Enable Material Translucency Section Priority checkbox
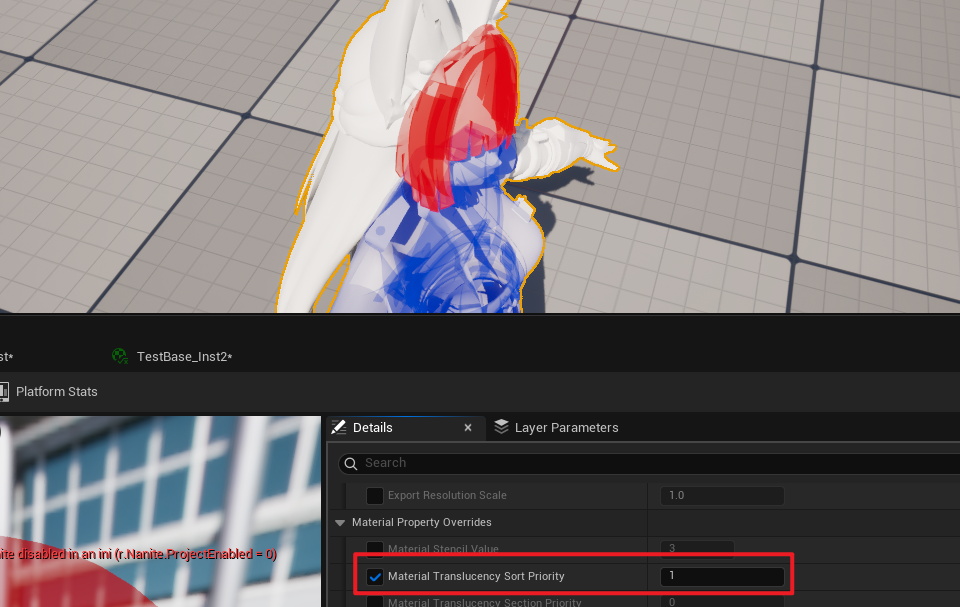The width and height of the screenshot is (960, 607). 375,602
